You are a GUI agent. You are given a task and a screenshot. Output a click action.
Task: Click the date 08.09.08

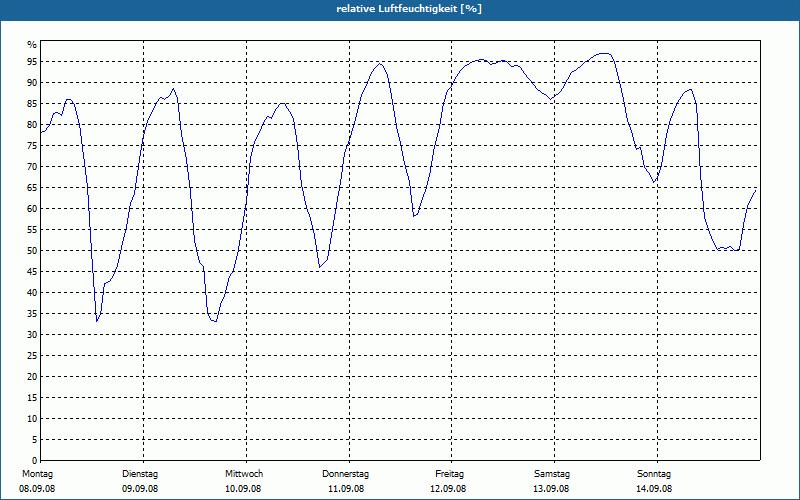click(x=37, y=489)
